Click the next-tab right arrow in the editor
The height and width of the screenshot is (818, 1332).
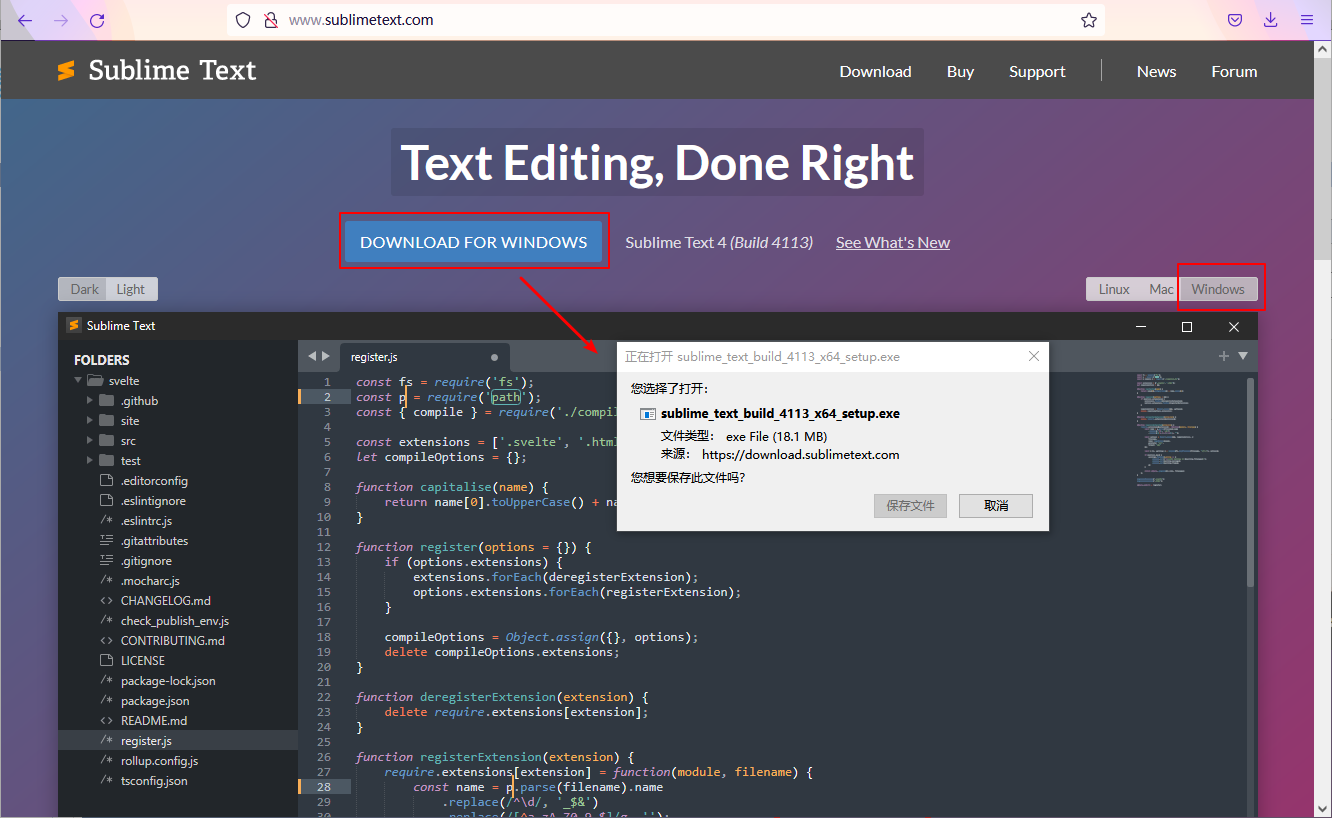pyautogui.click(x=326, y=356)
